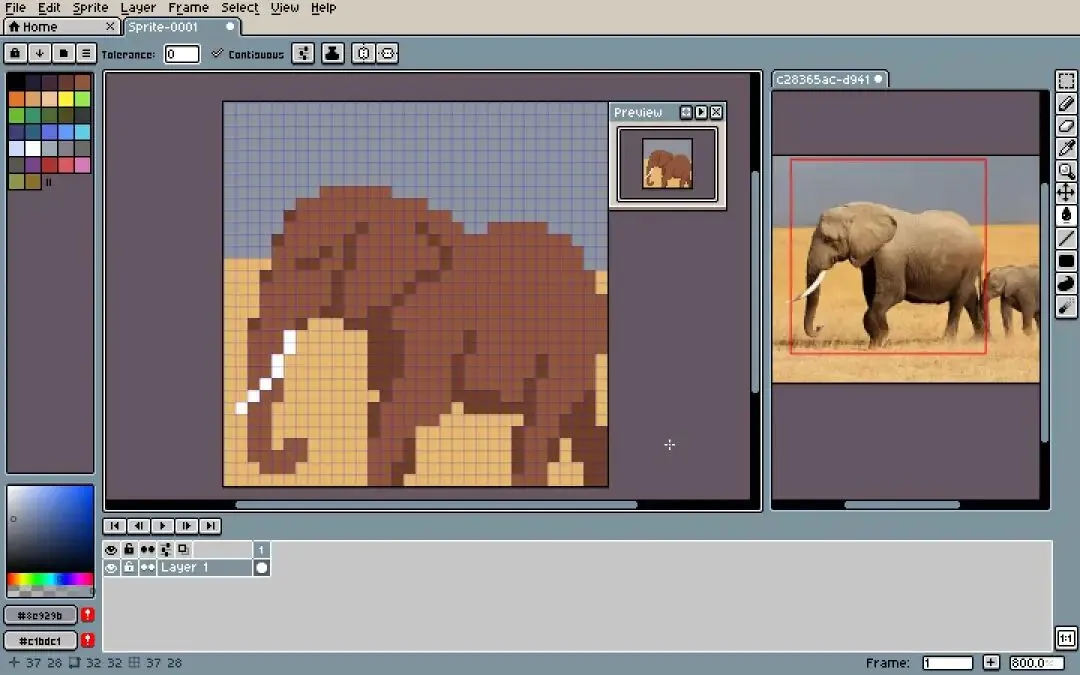The height and width of the screenshot is (675, 1080).
Task: Select the Pencil tool
Action: pos(1066,103)
